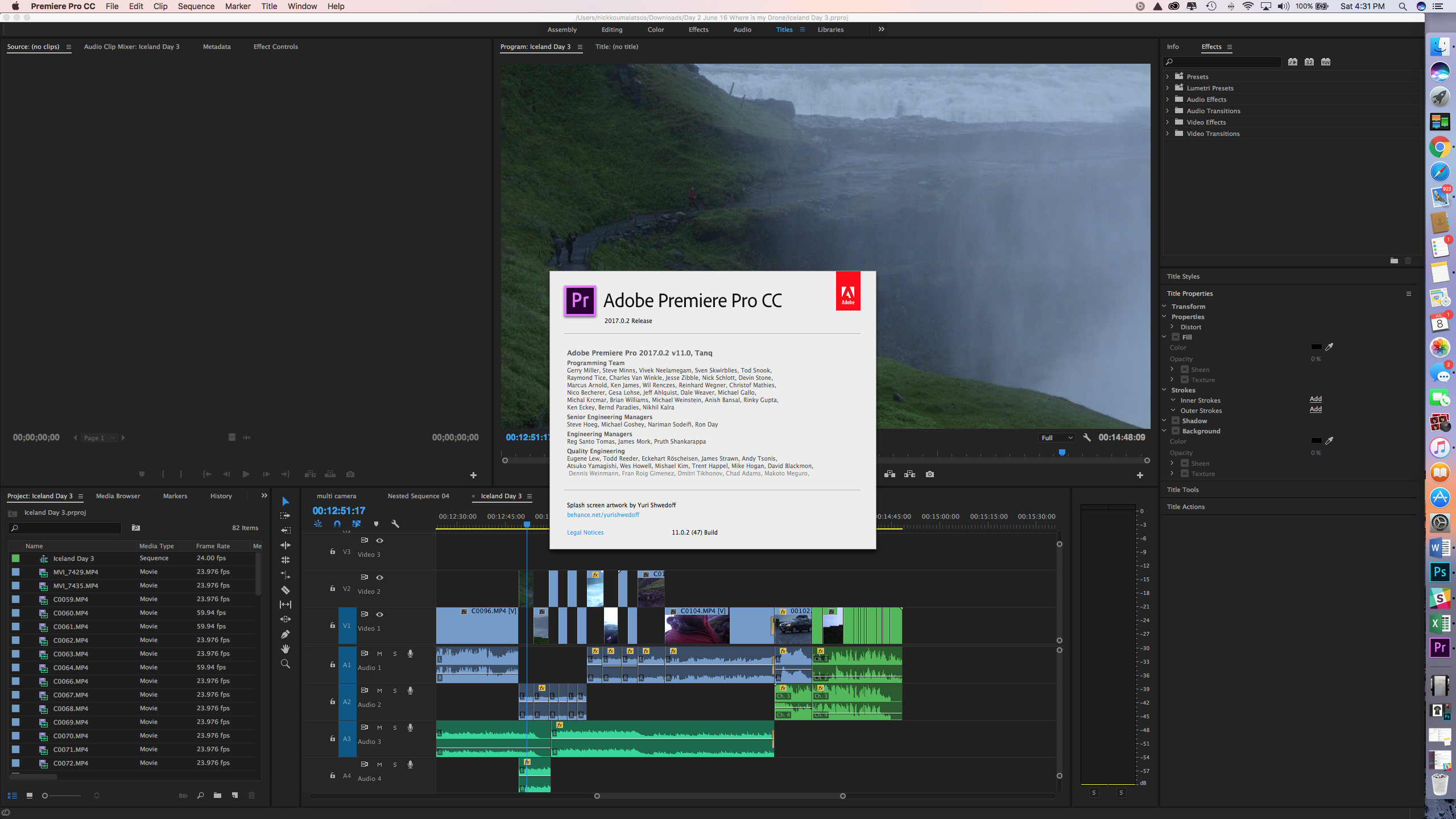Click Fill color eyedropper
Image resolution: width=1456 pixels, height=819 pixels.
click(1330, 347)
